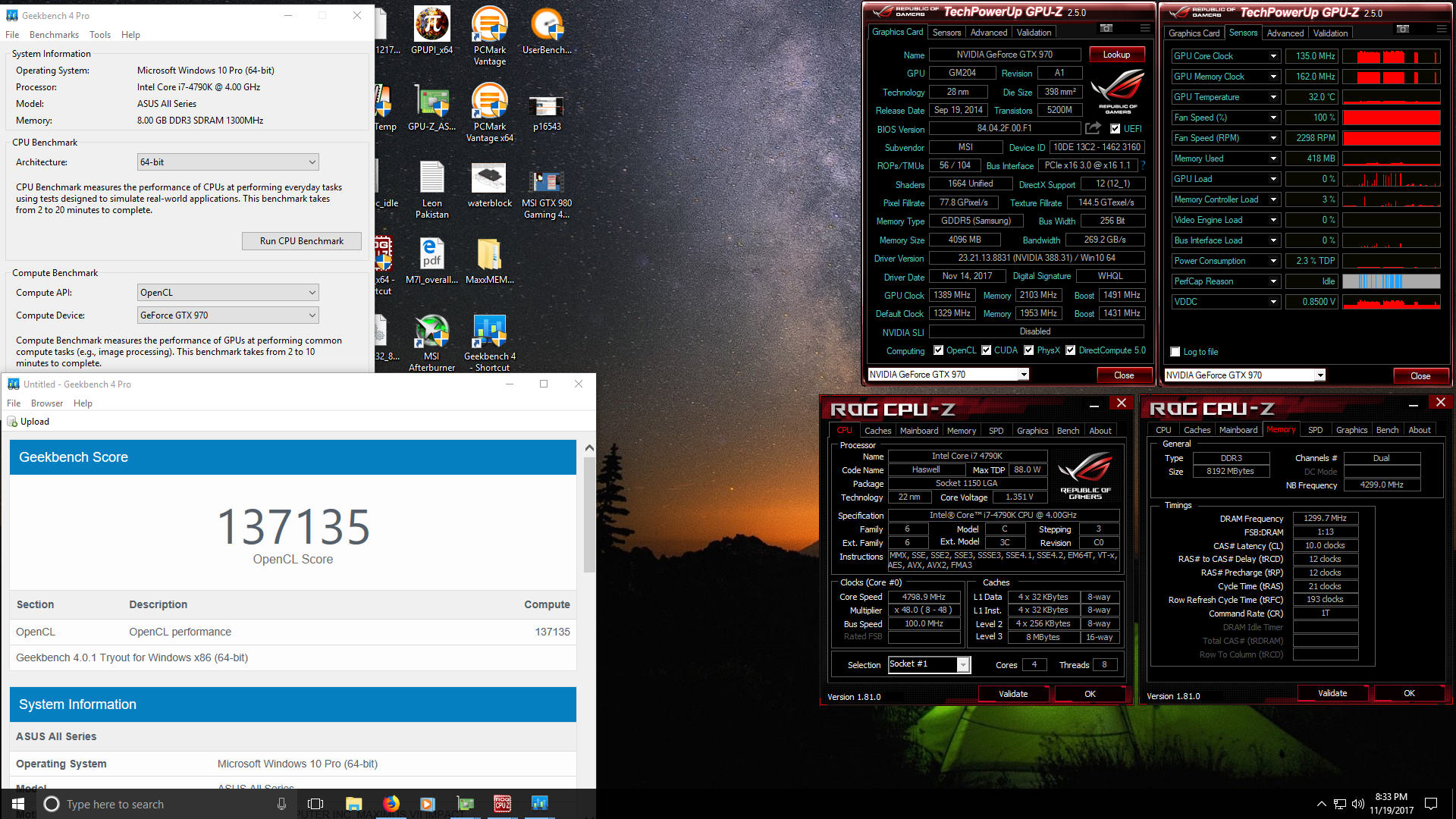
Task: Click Close in the GPU-Z Sensors window
Action: point(1420,376)
